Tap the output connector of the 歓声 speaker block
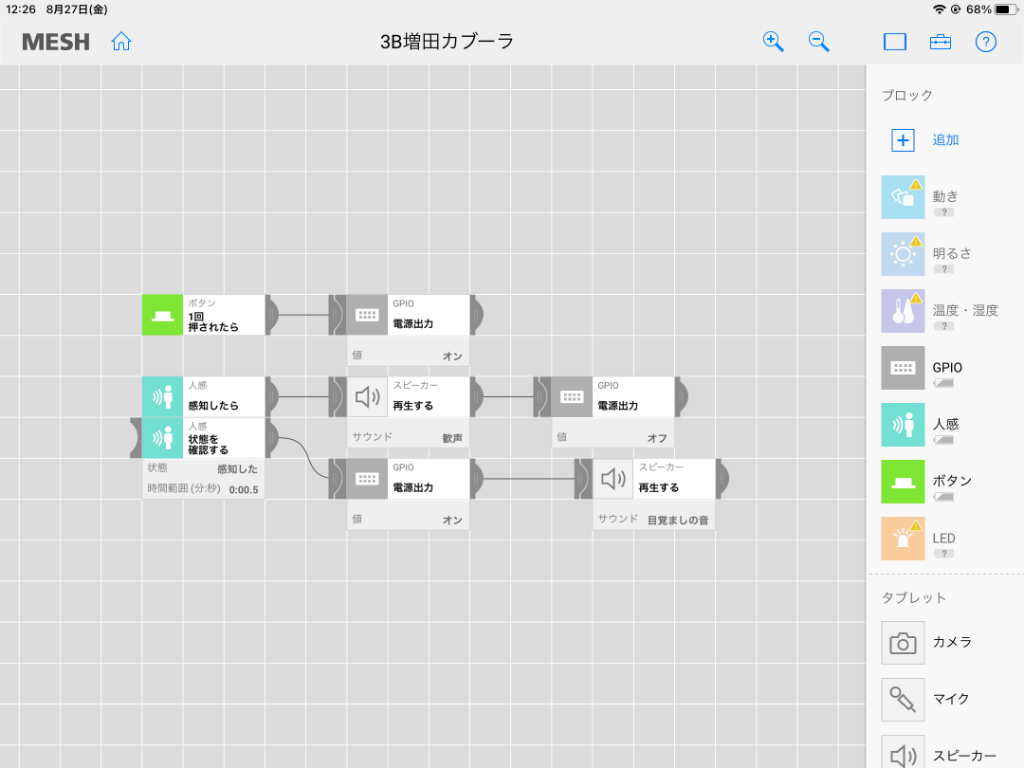This screenshot has height=768, width=1024. (477, 396)
